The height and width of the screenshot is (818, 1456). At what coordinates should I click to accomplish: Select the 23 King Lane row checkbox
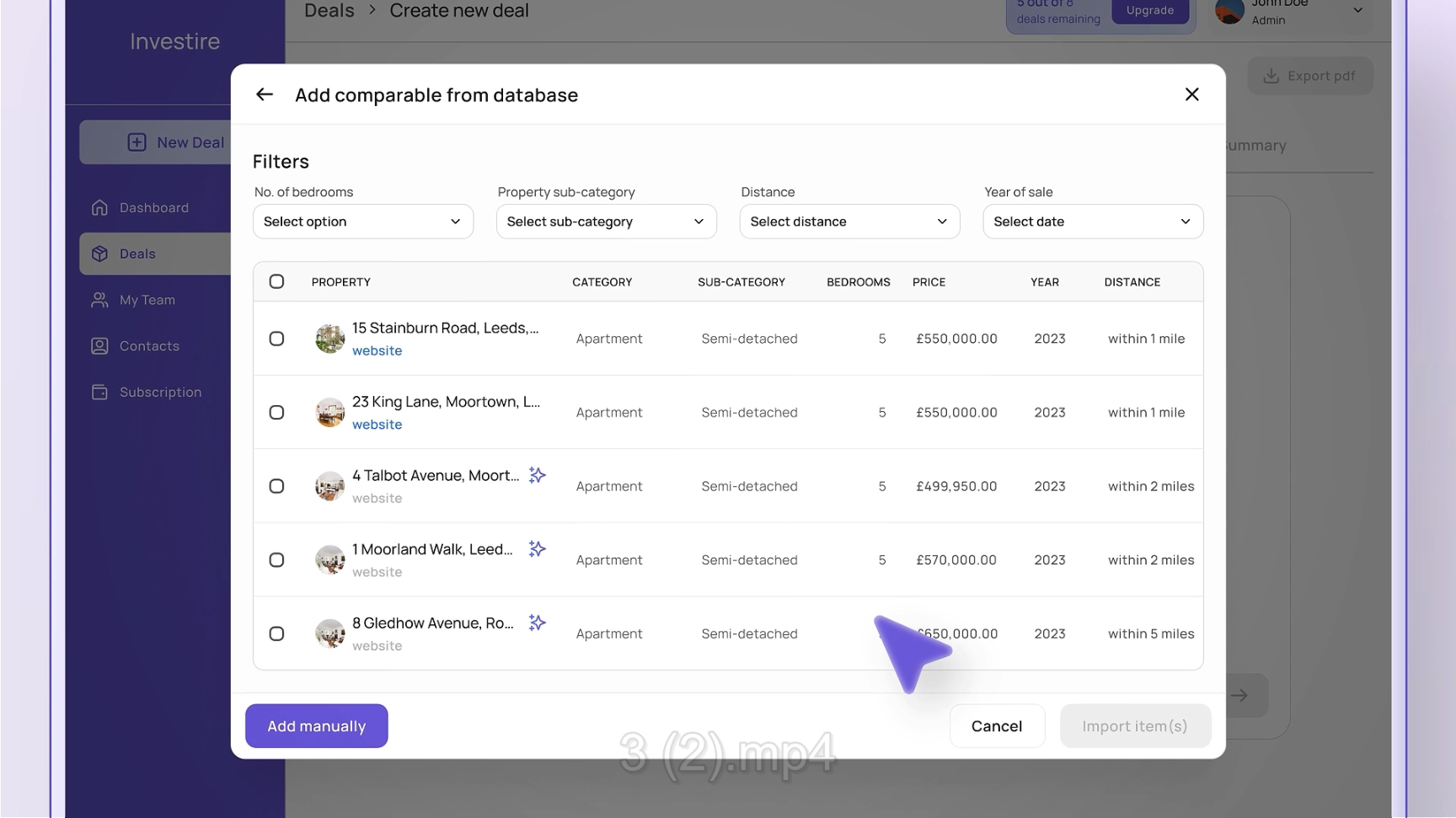(276, 413)
